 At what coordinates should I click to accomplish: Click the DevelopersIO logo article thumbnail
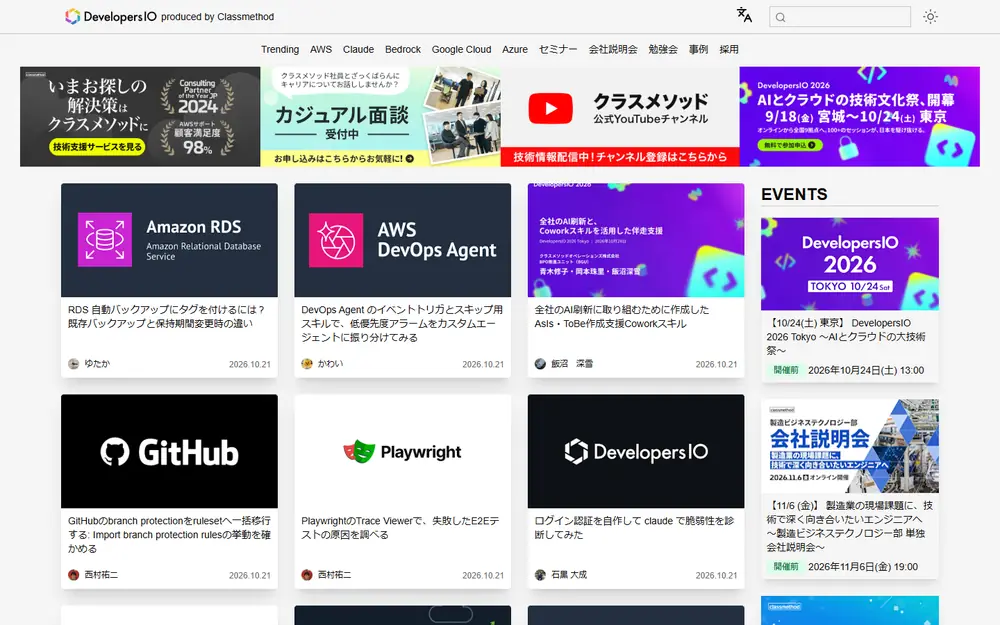click(x=636, y=451)
